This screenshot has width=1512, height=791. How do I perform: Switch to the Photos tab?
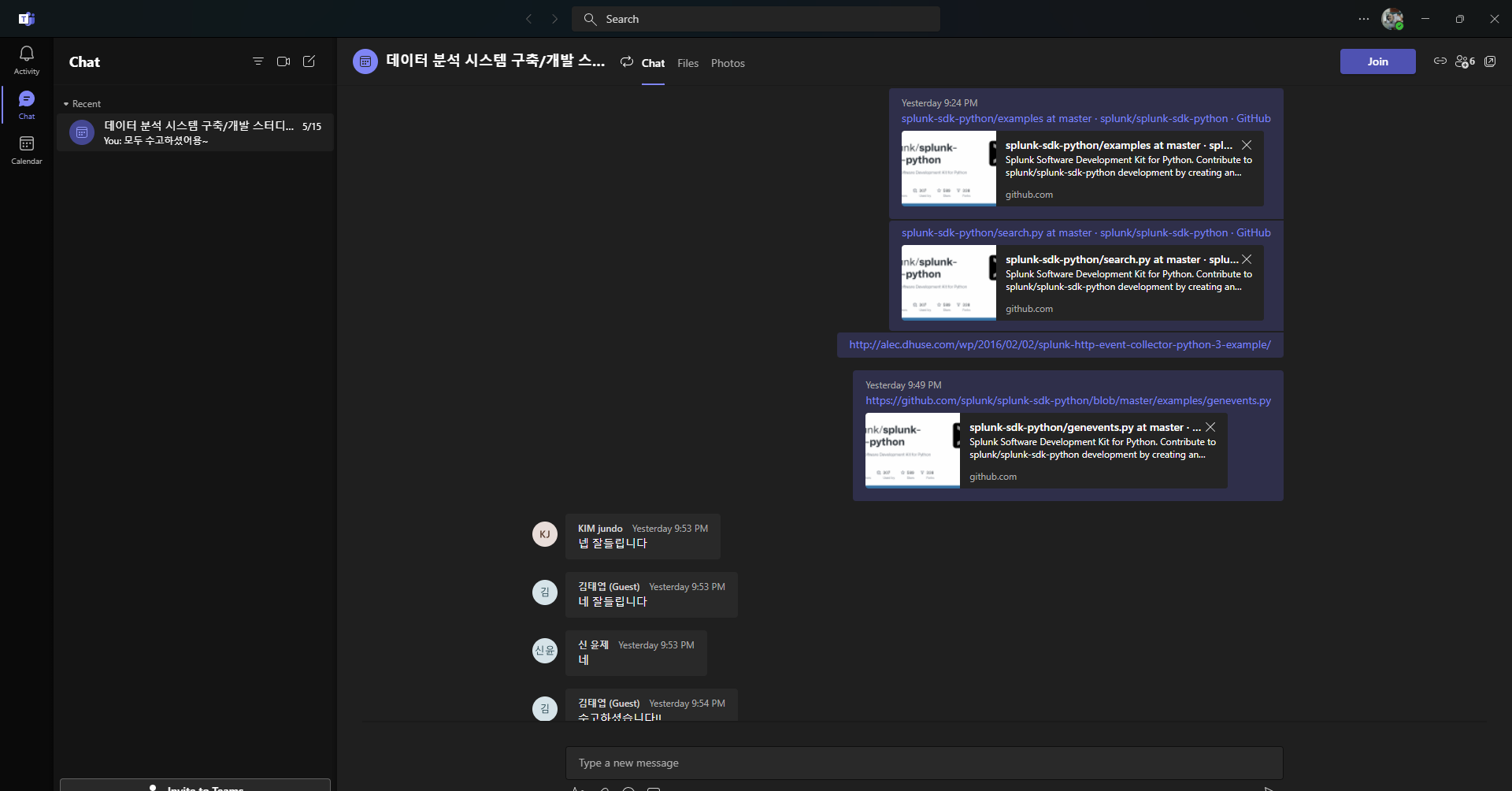[x=728, y=63]
